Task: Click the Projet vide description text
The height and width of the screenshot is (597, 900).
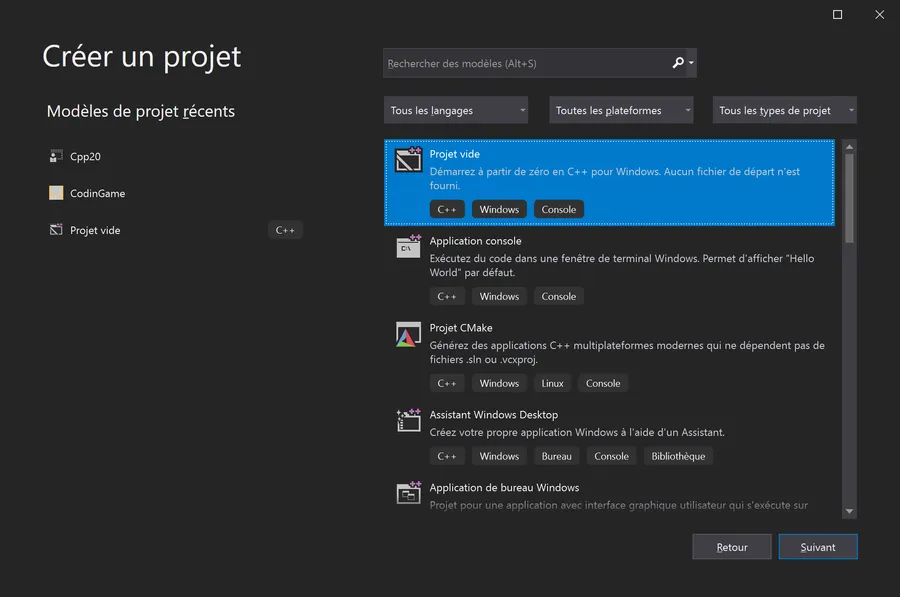Action: coord(615,179)
